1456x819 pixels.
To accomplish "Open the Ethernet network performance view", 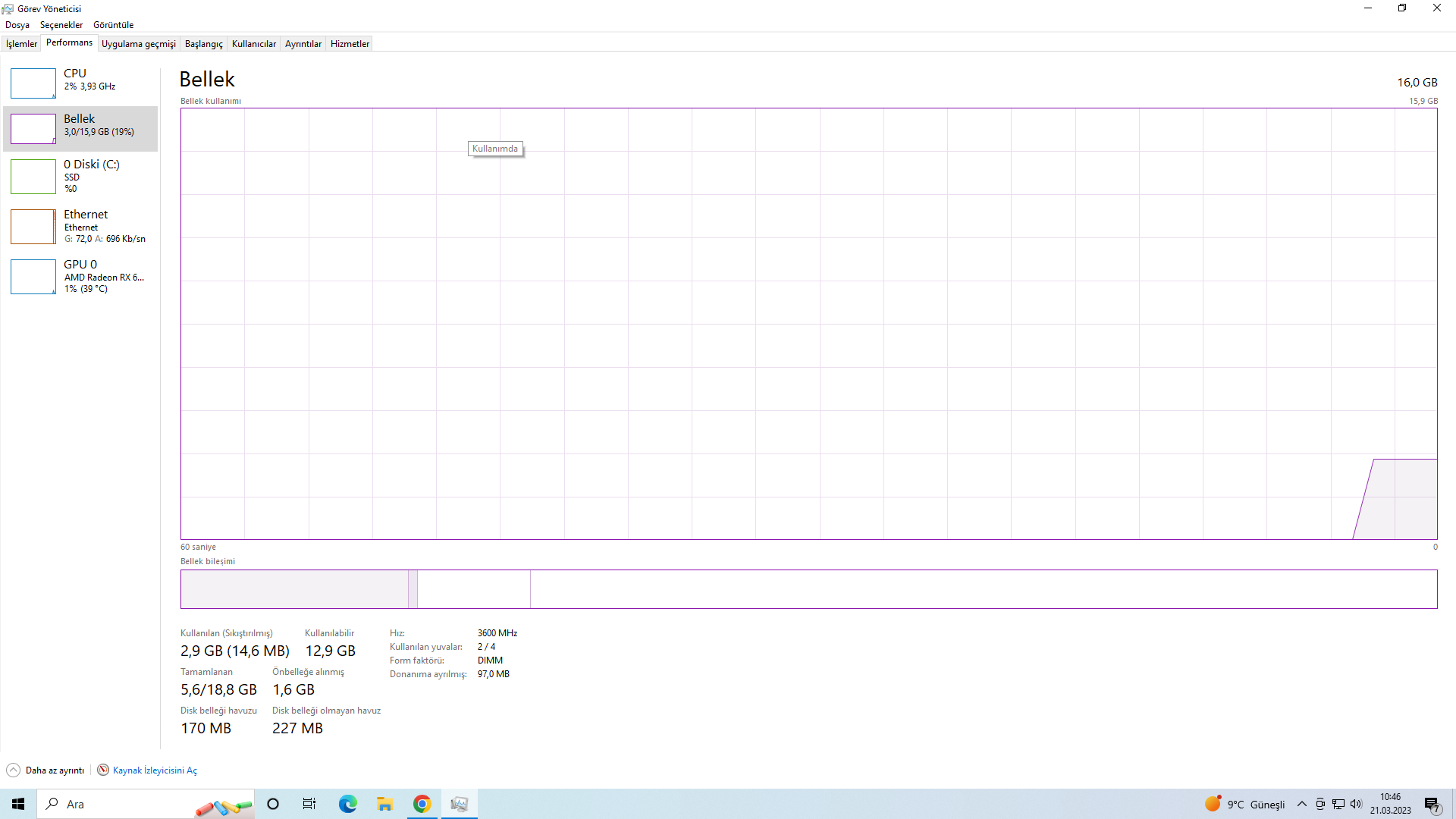I will click(x=80, y=226).
